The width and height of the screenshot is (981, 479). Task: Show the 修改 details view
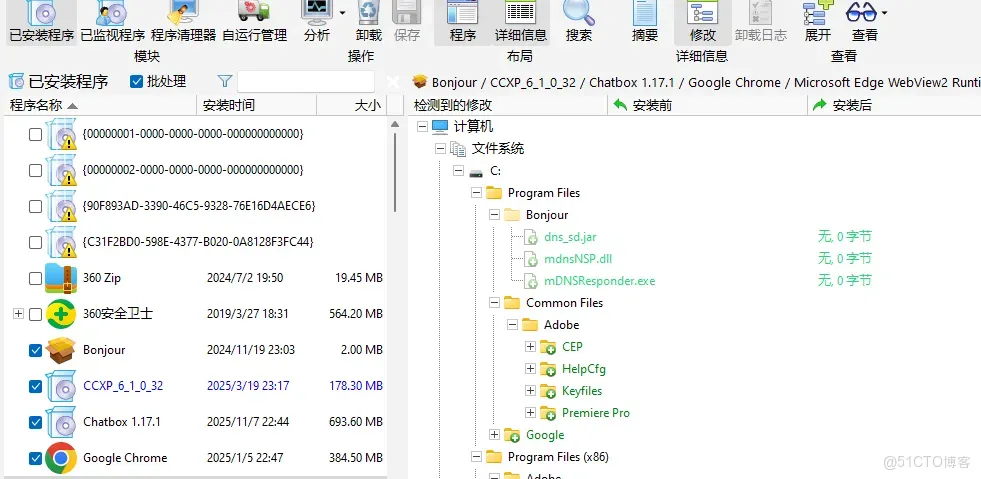[703, 23]
